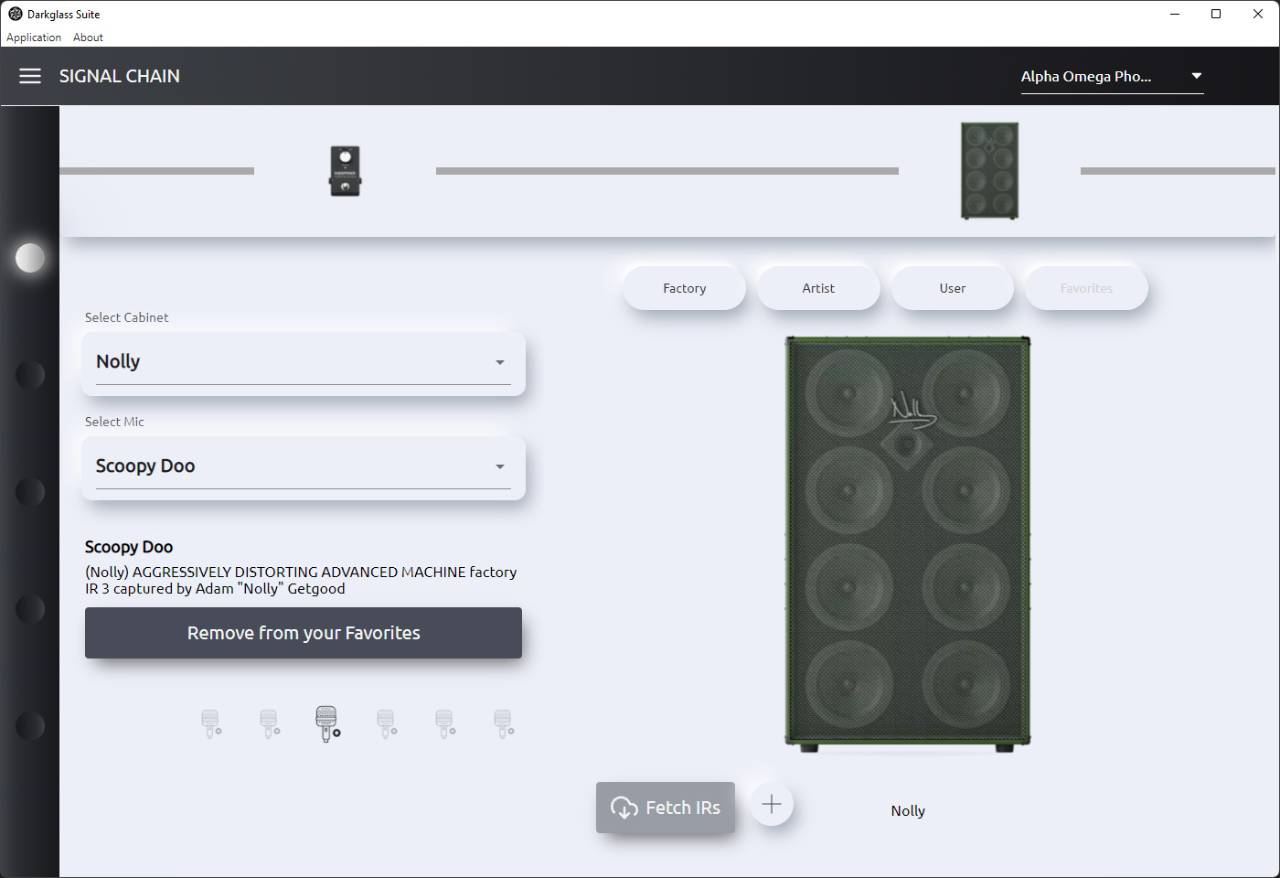Viewport: 1280px width, 878px height.
Task: Open the Application menu
Action: point(34,37)
